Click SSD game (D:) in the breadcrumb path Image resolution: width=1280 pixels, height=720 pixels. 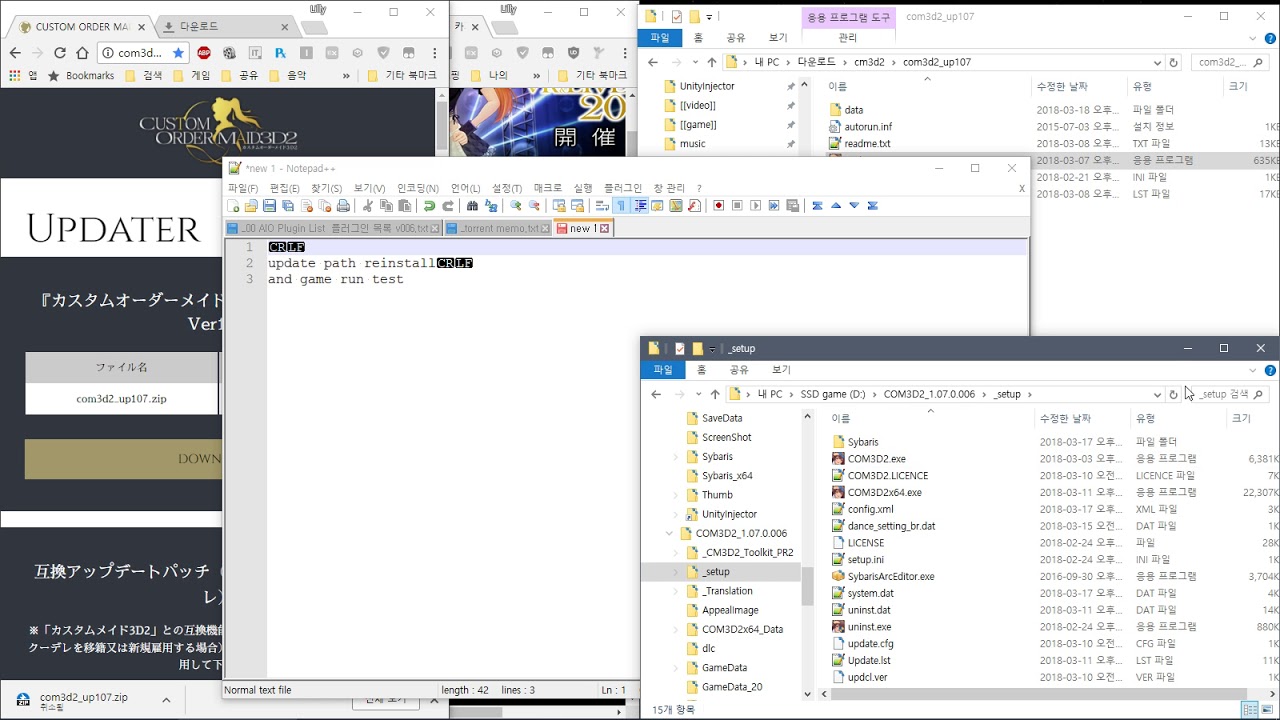[x=833, y=394]
